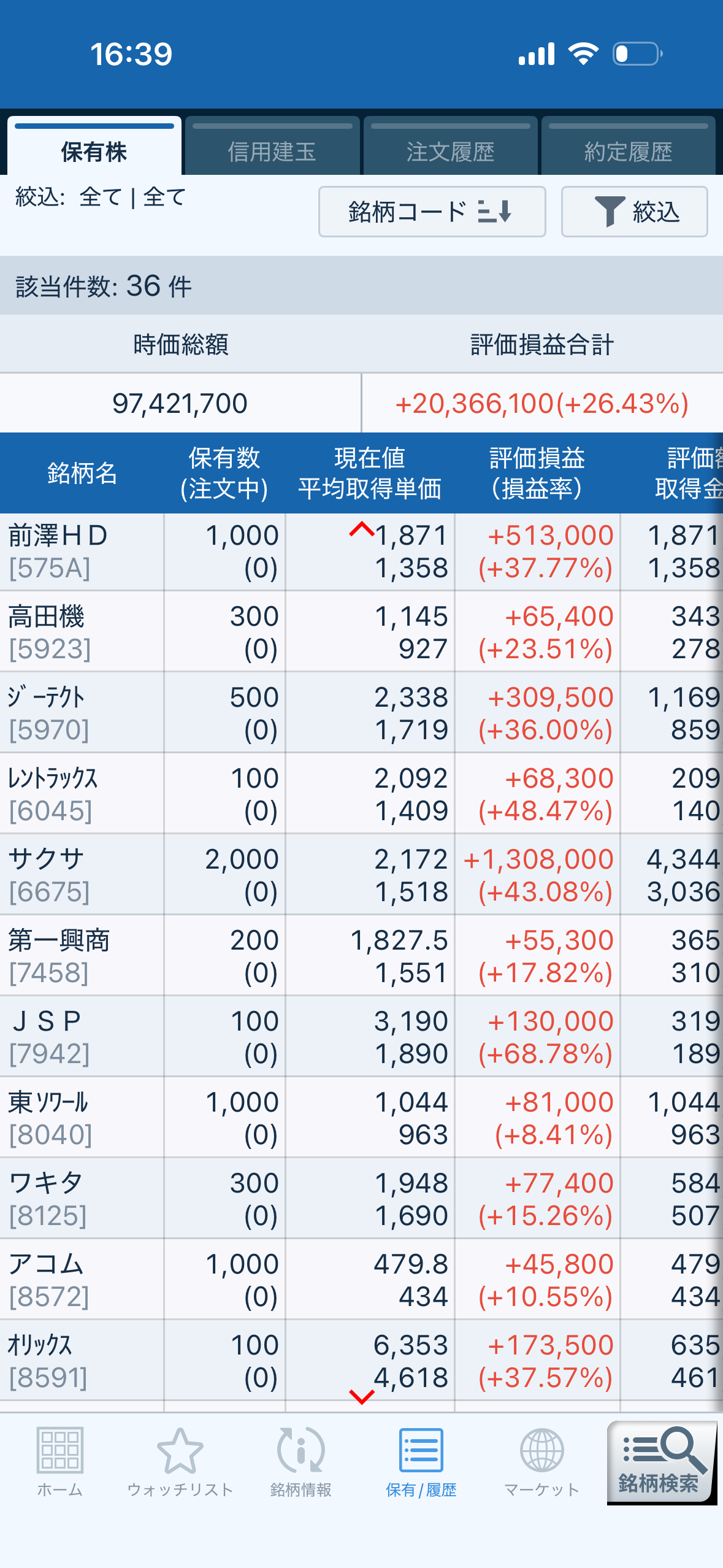Tap red up chevron above list
The image size is (723, 1568).
tap(362, 529)
